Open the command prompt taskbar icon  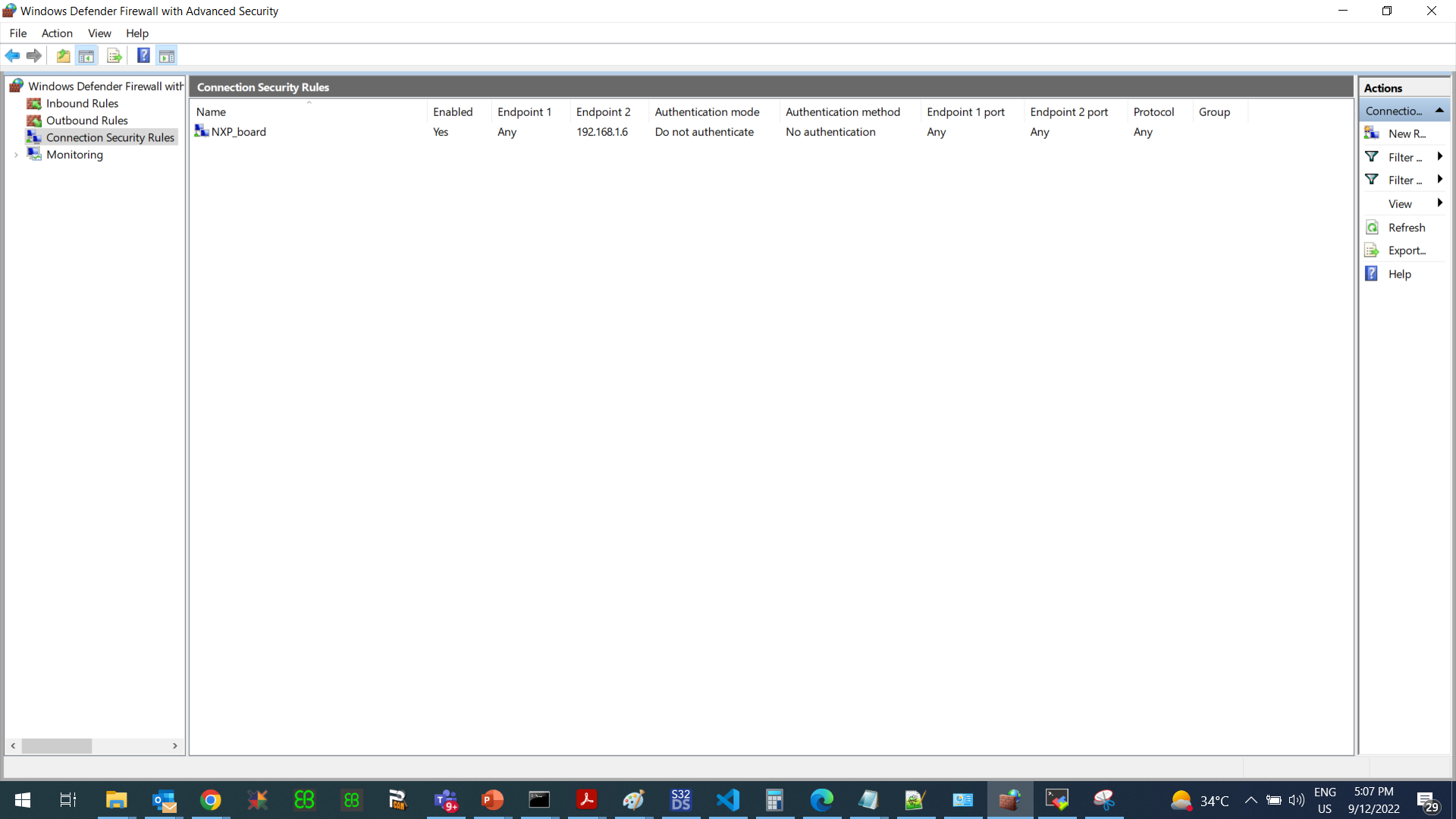pyautogui.click(x=539, y=800)
